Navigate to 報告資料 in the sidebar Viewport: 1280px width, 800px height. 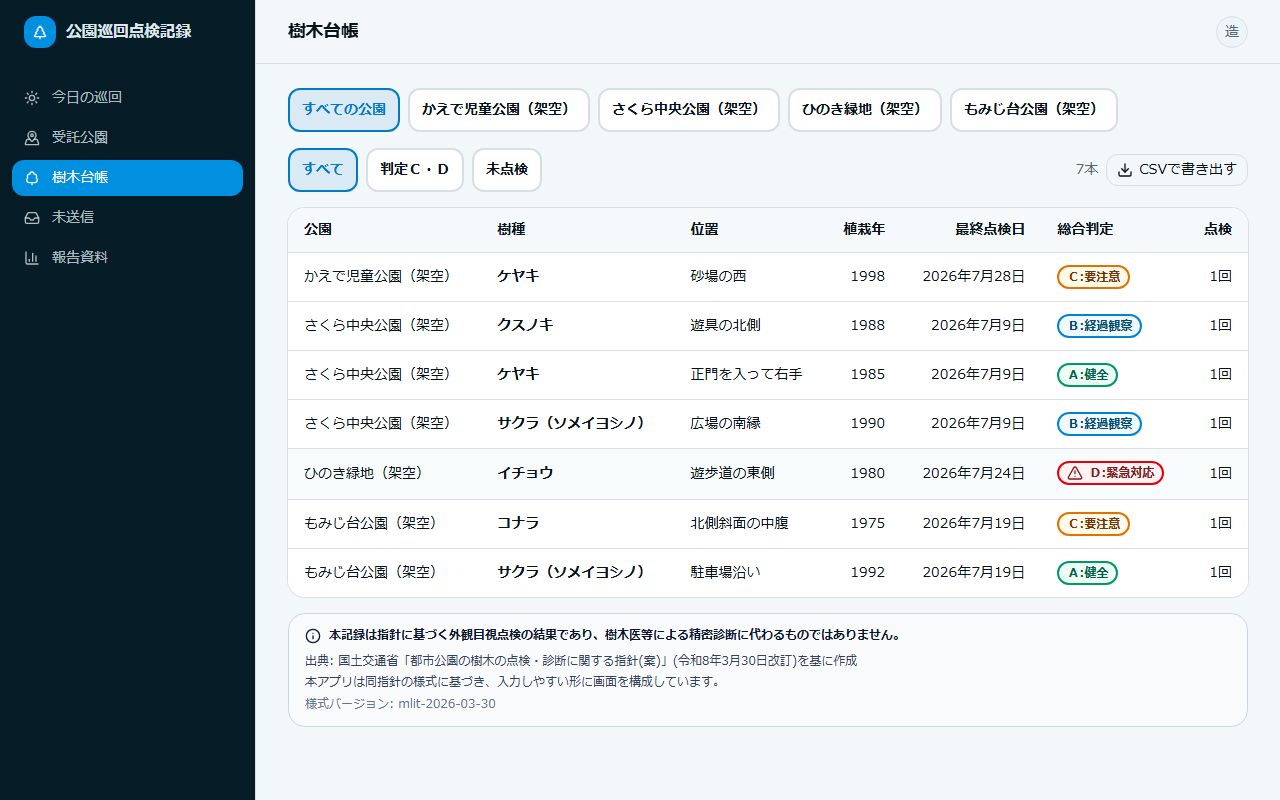[x=127, y=258]
